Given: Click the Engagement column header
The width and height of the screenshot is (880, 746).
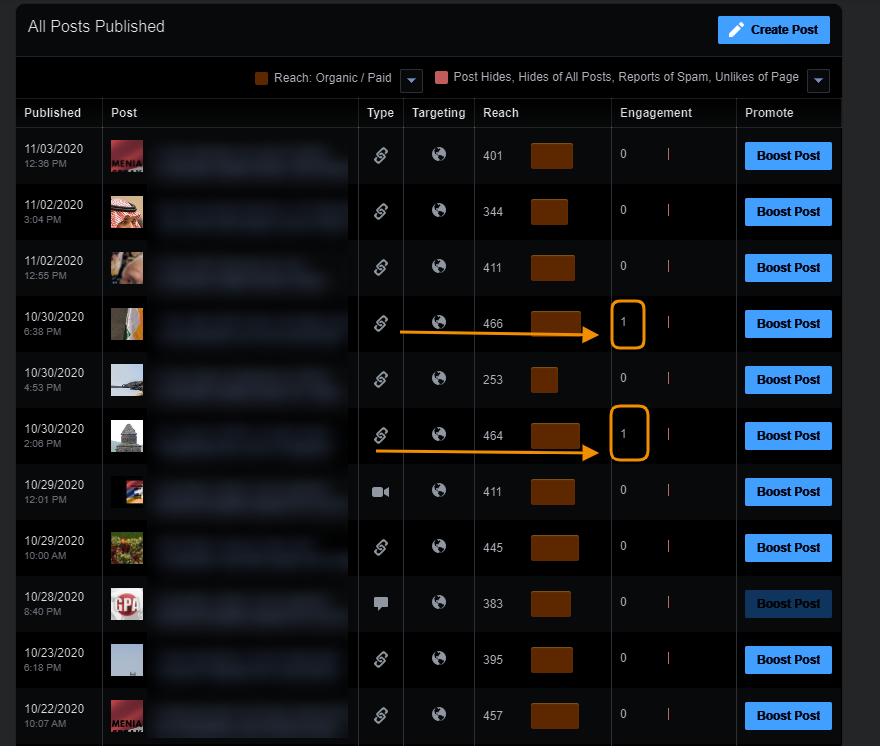Looking at the screenshot, I should pyautogui.click(x=656, y=113).
